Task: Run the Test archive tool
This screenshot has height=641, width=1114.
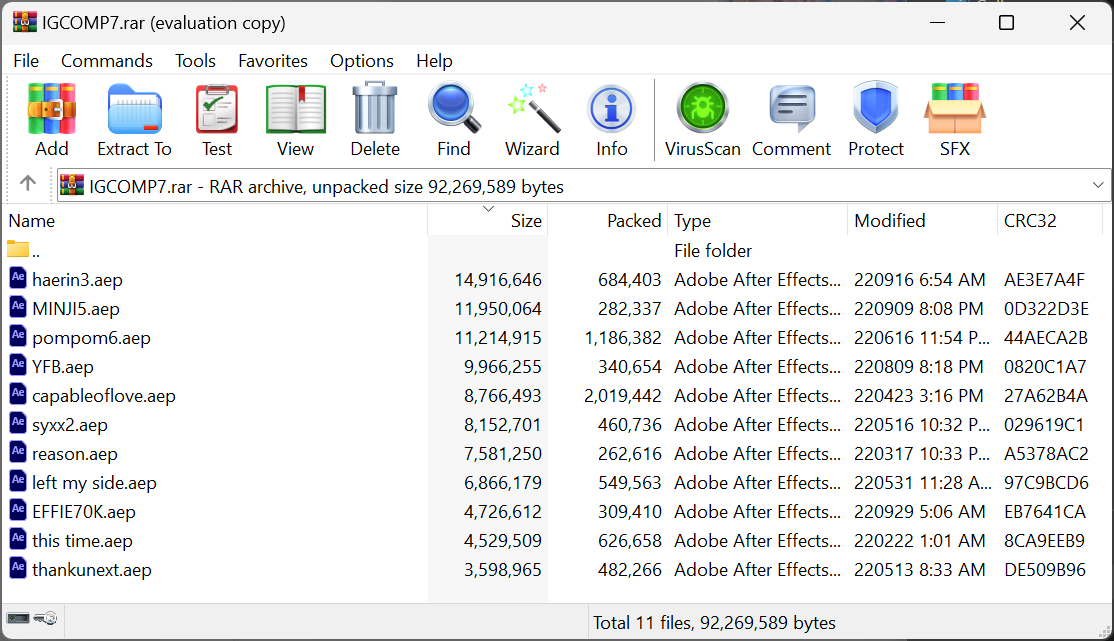Action: coord(217,109)
